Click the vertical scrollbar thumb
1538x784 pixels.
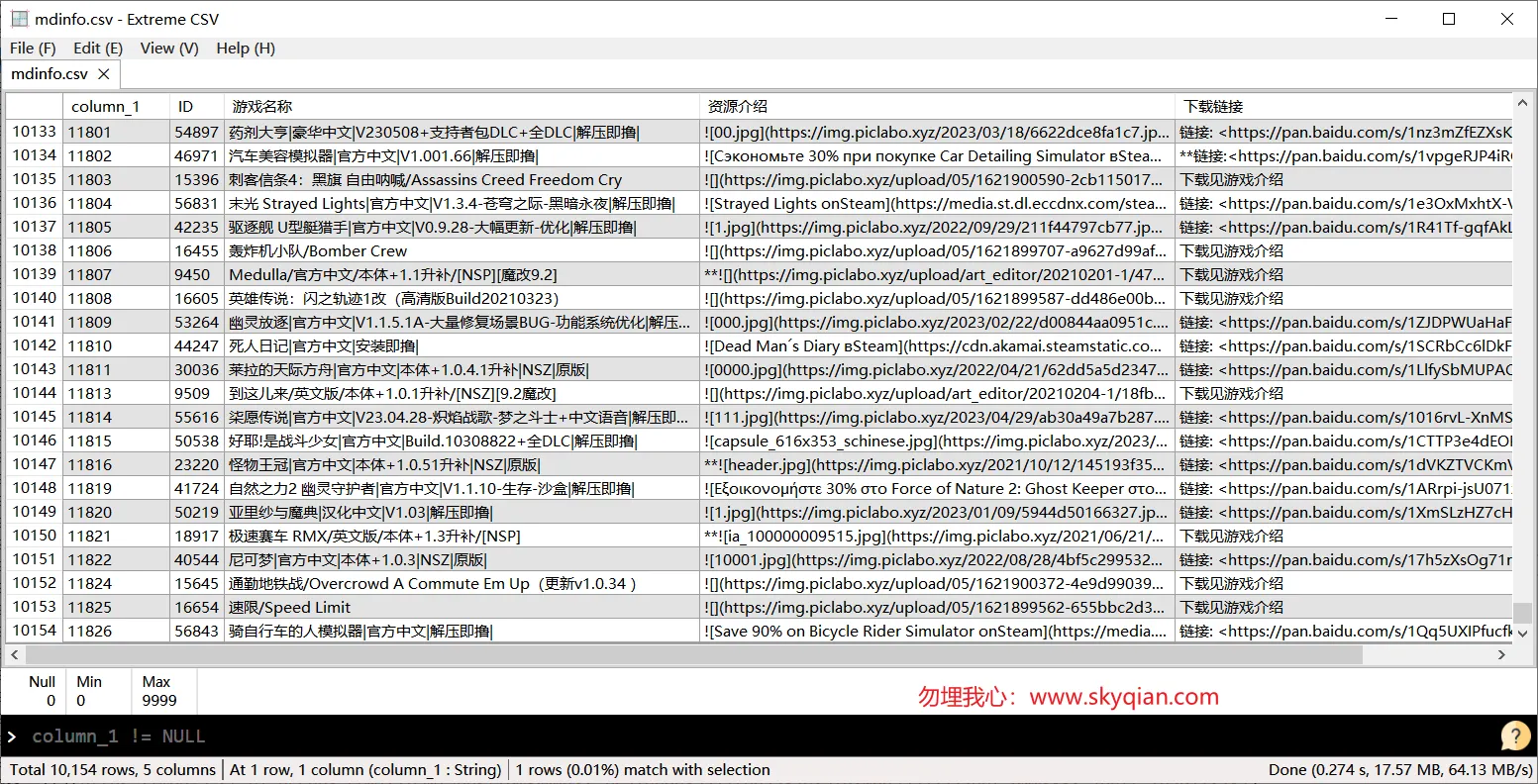tap(1523, 614)
